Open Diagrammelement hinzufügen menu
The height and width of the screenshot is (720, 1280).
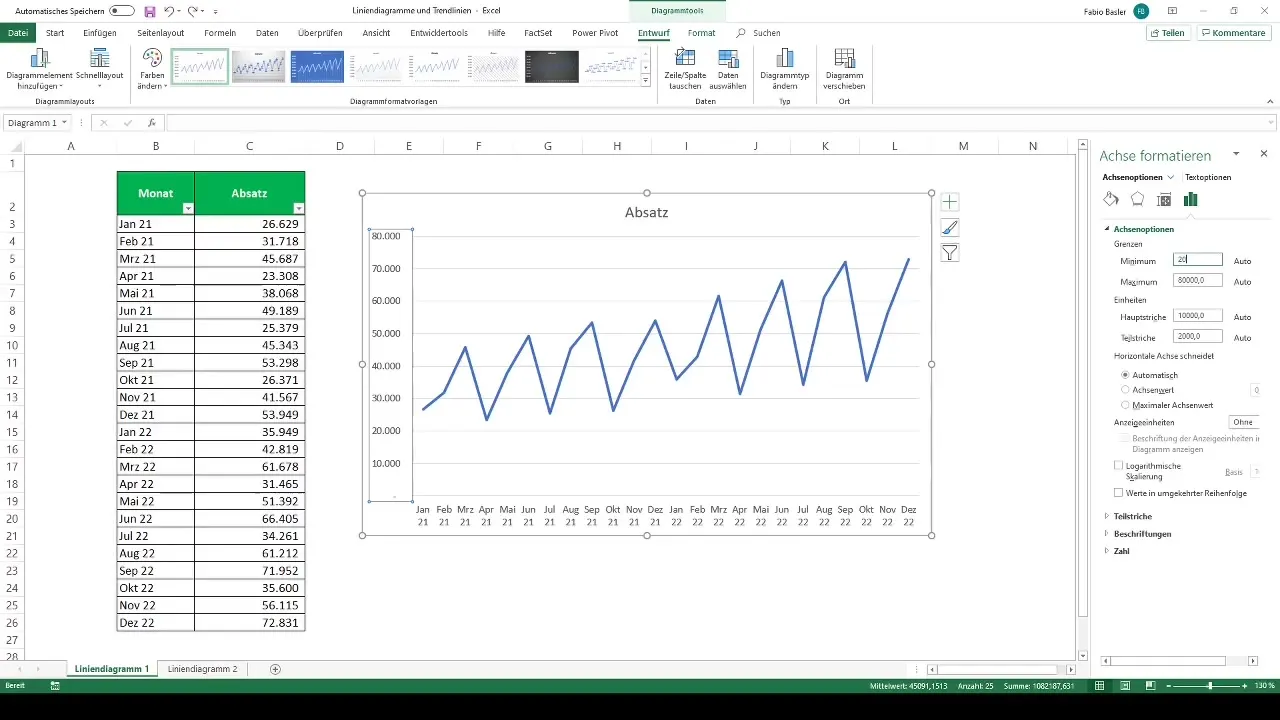pos(40,70)
